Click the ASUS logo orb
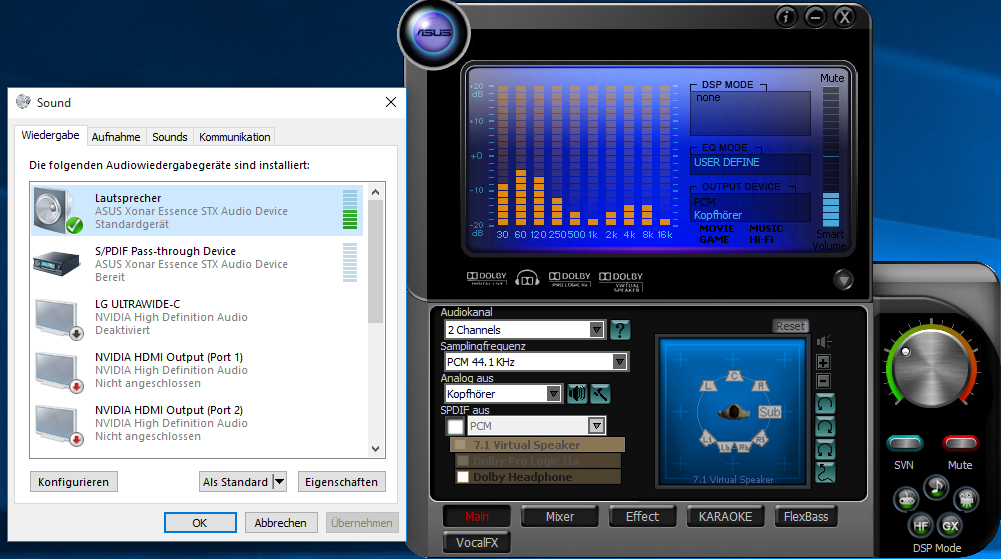 pos(433,32)
